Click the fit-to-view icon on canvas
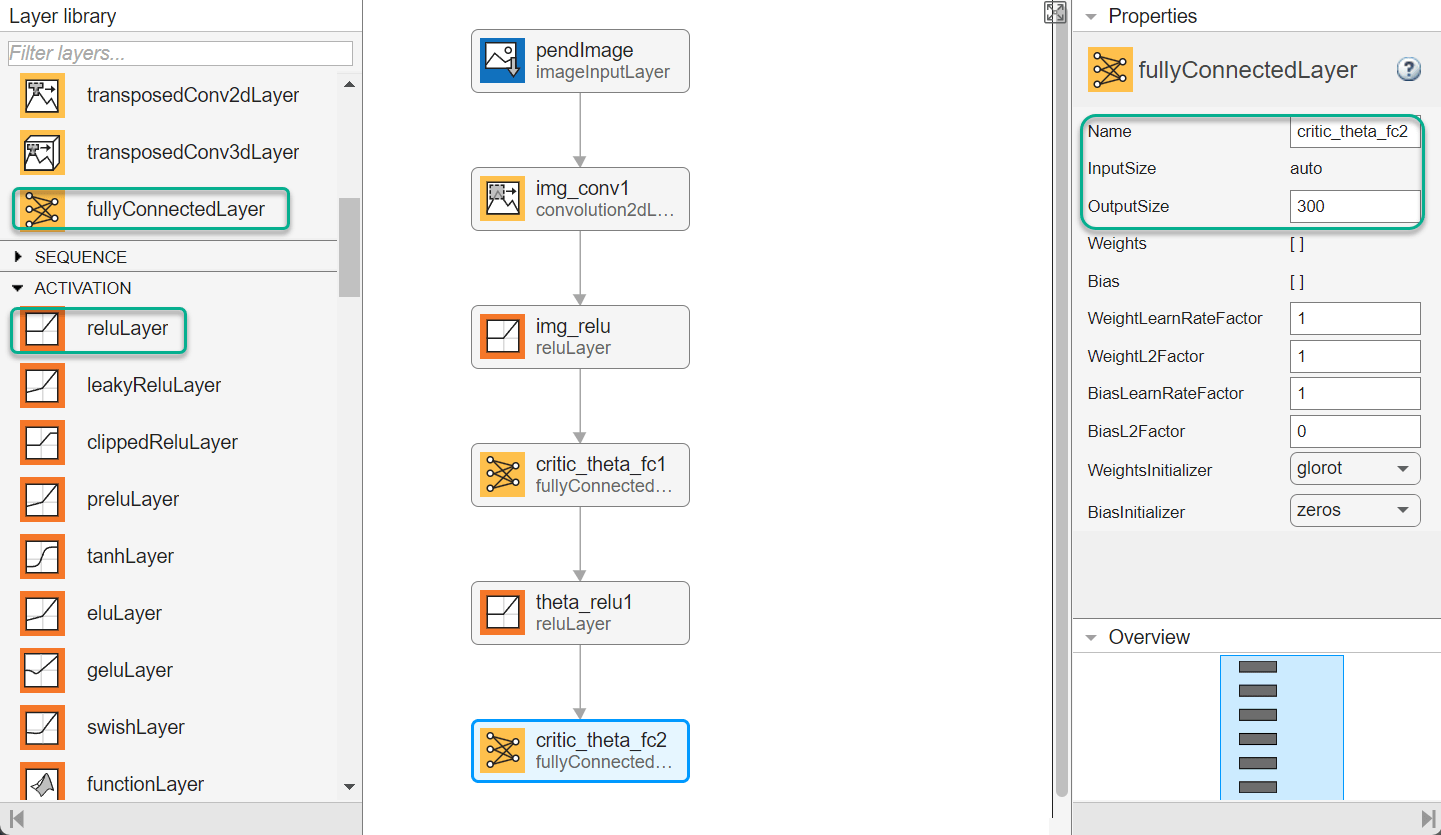This screenshot has height=835, width=1441. (x=1055, y=12)
